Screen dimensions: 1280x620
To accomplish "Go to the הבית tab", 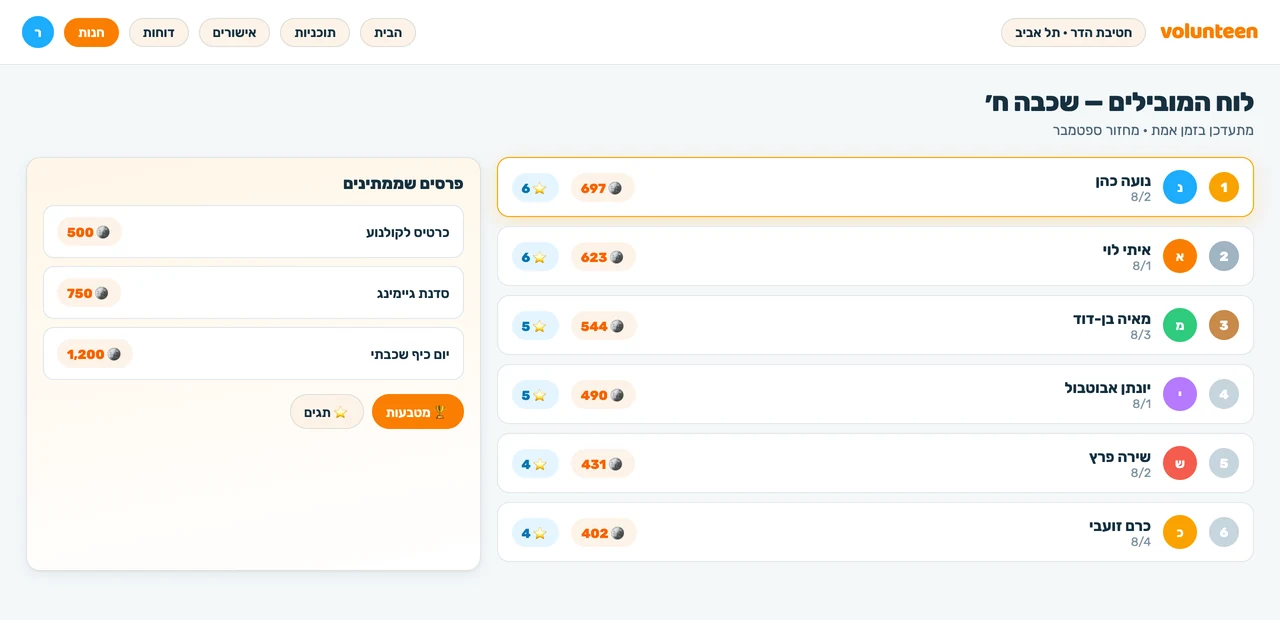I will tap(388, 32).
